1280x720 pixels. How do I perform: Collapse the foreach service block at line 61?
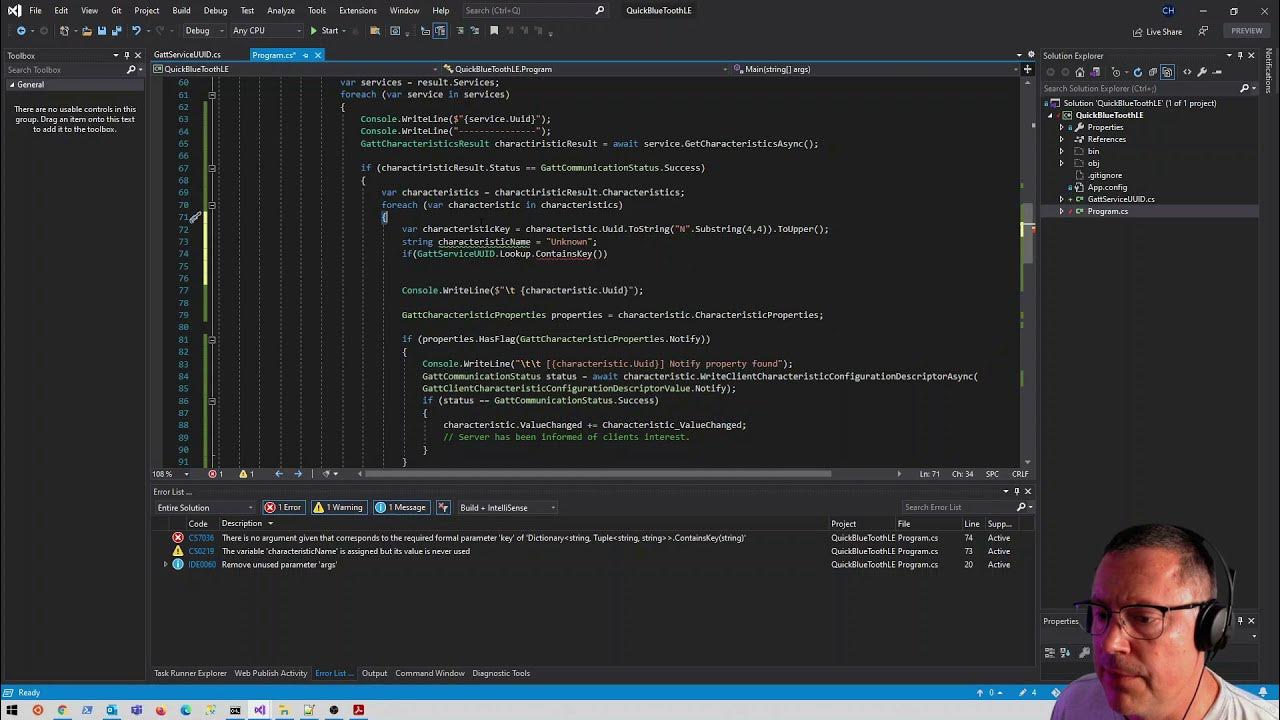211,95
